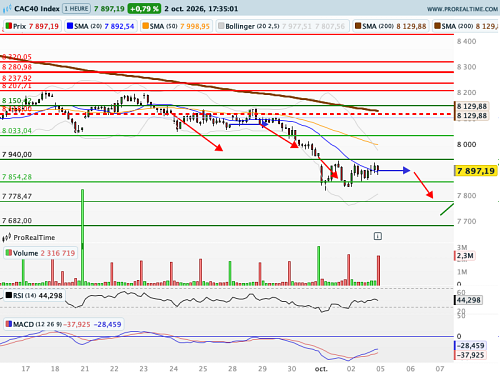
Task: Open the 1 HEURE timeframe selector
Action: tap(76, 9)
